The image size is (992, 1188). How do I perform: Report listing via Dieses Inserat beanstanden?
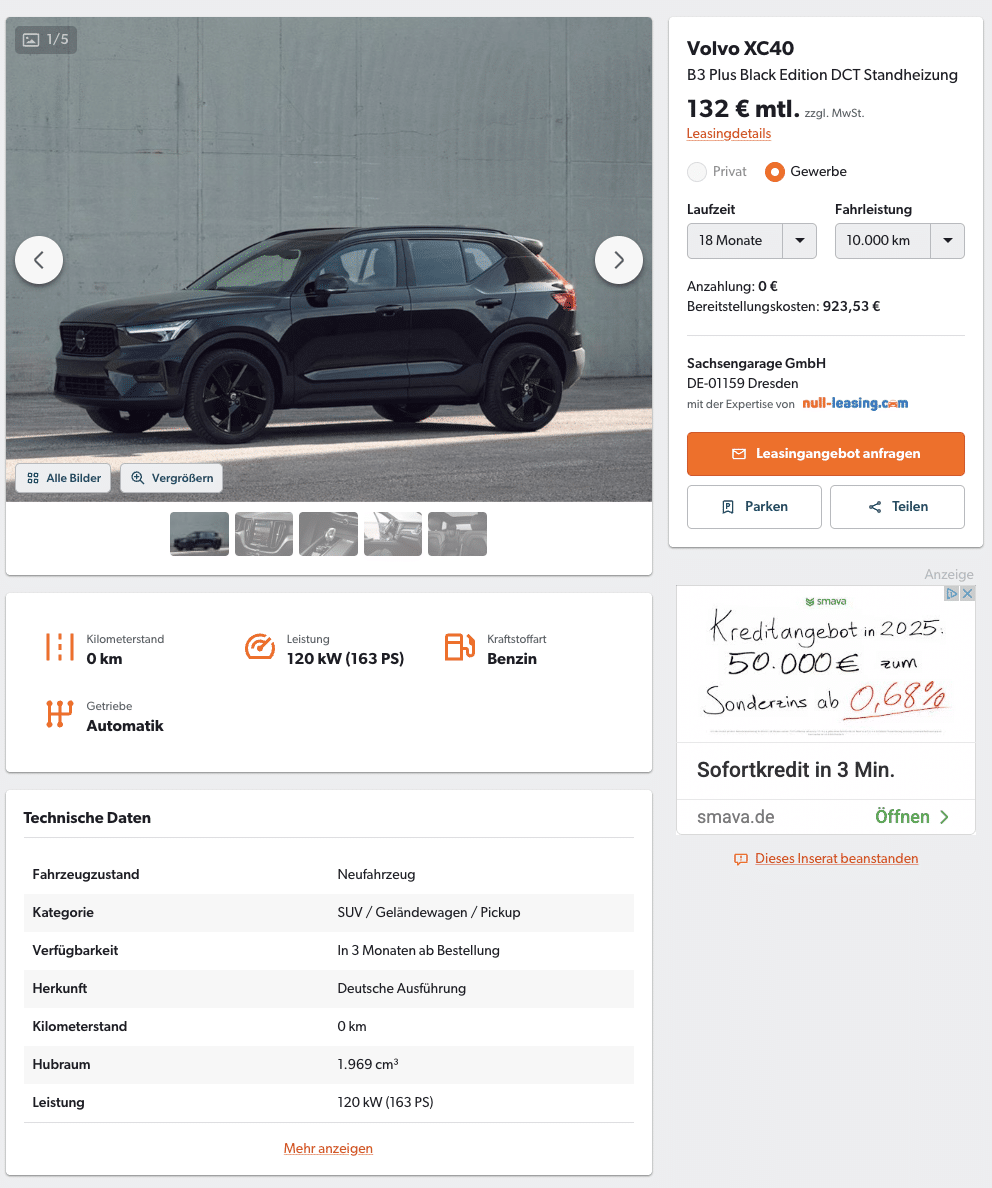pos(836,858)
